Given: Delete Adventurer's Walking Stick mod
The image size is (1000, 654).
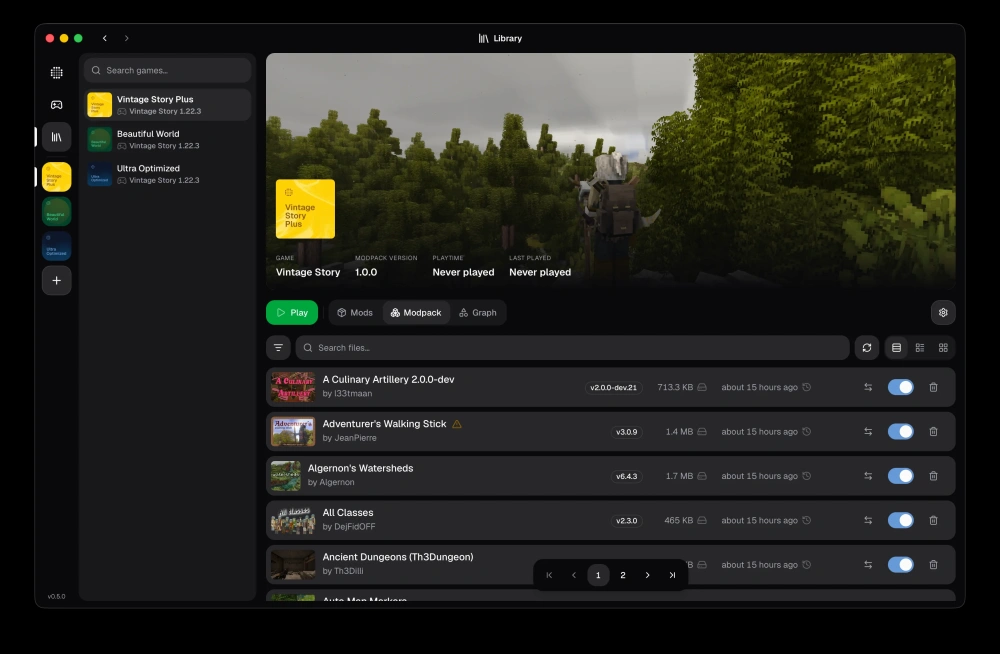Looking at the screenshot, I should click(x=933, y=432).
